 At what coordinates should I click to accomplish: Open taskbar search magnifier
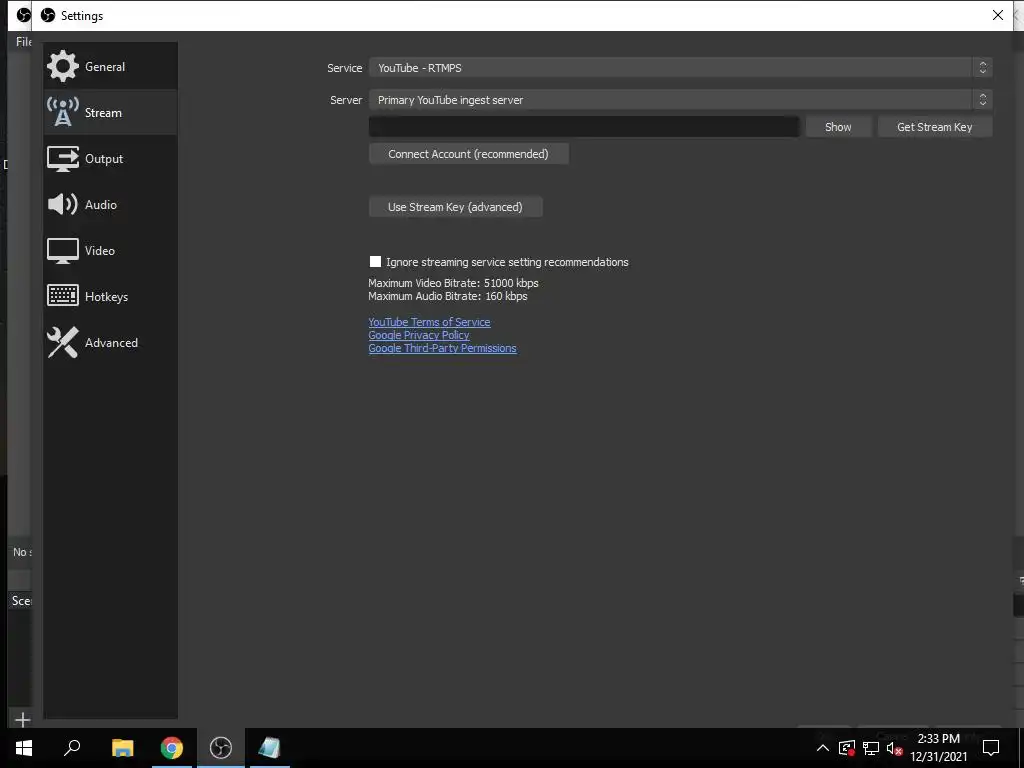pos(72,747)
